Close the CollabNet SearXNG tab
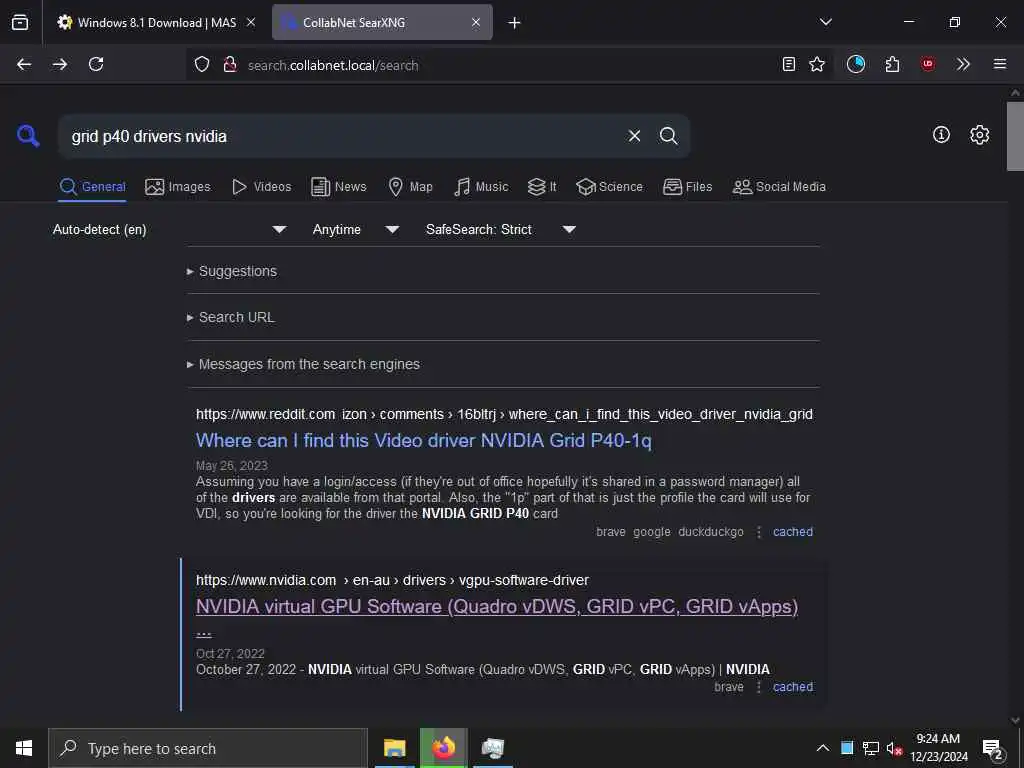The image size is (1024, 768). [476, 22]
